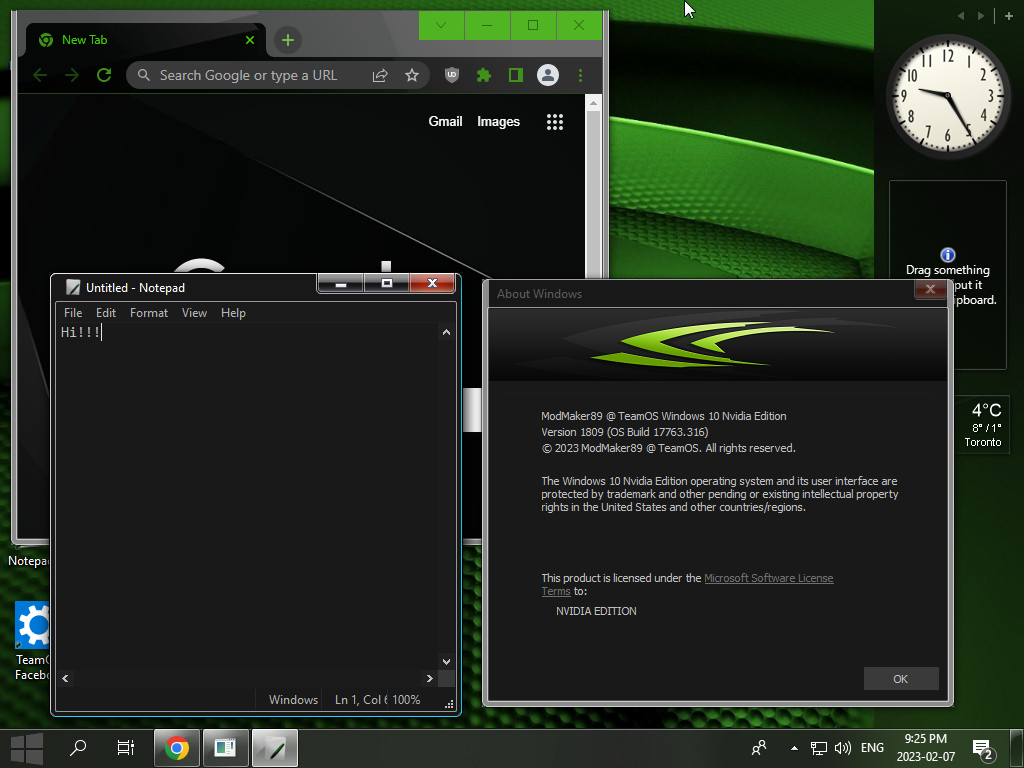This screenshot has width=1024, height=768.
Task: Close the About Windows dialog
Action: coord(930,289)
